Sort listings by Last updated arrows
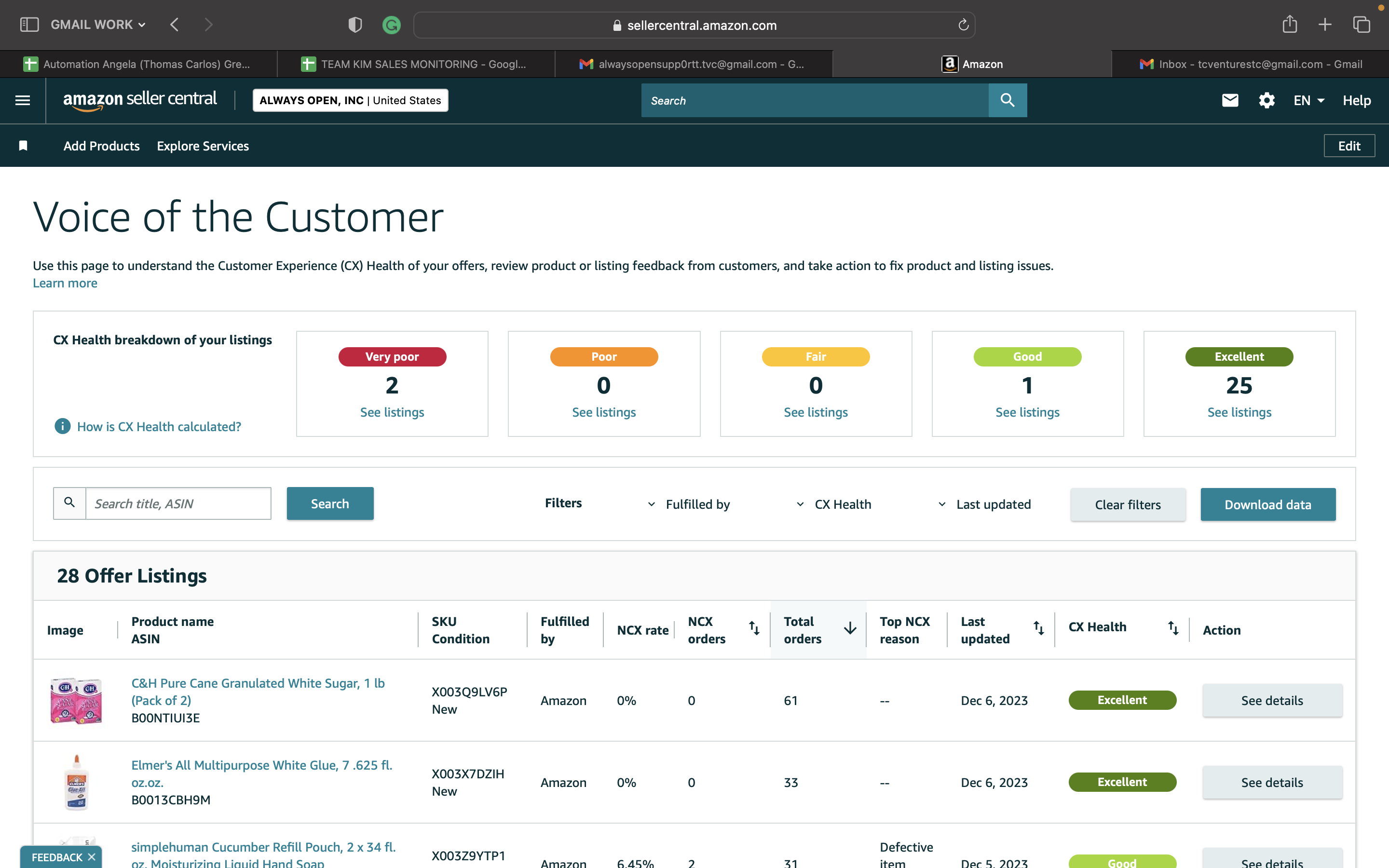Viewport: 1389px width, 868px height. tap(1039, 629)
